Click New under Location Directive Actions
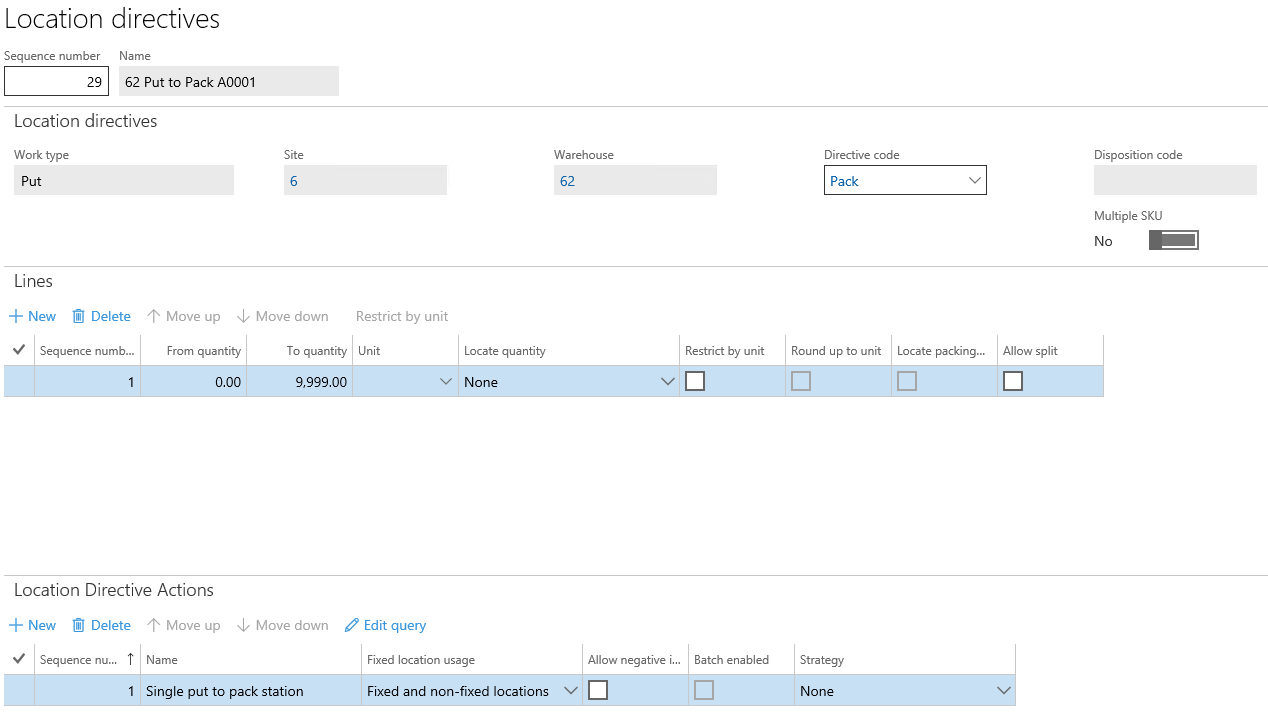This screenshot has width=1268, height=719. [x=32, y=625]
